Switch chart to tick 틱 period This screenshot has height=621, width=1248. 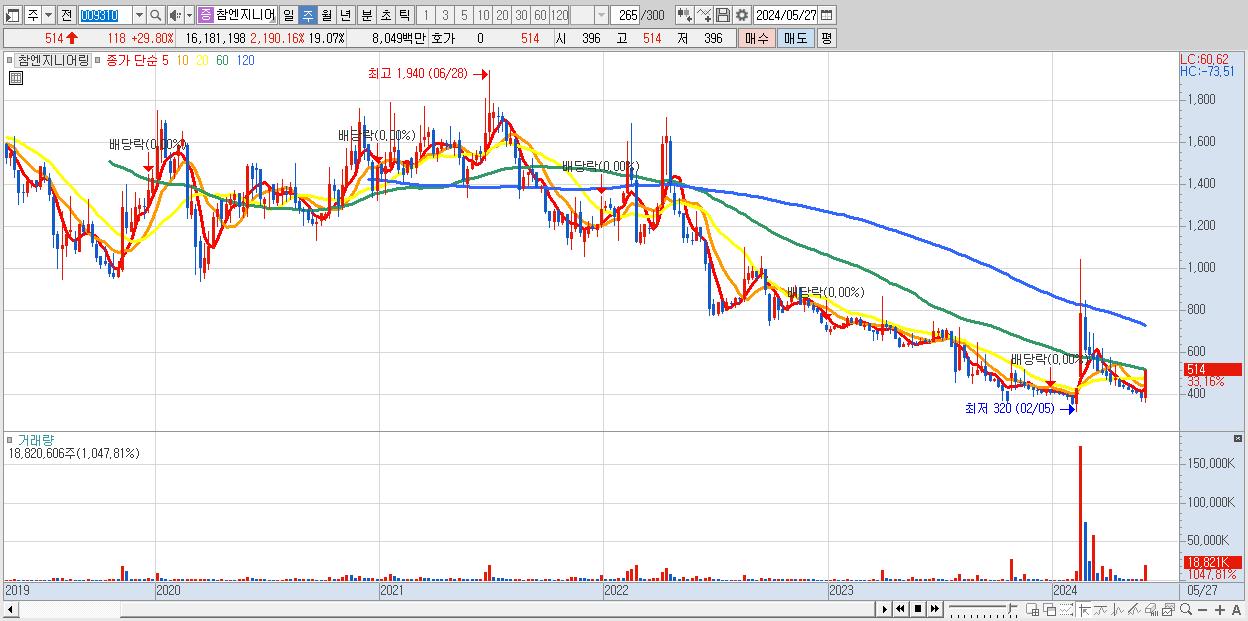tap(404, 15)
